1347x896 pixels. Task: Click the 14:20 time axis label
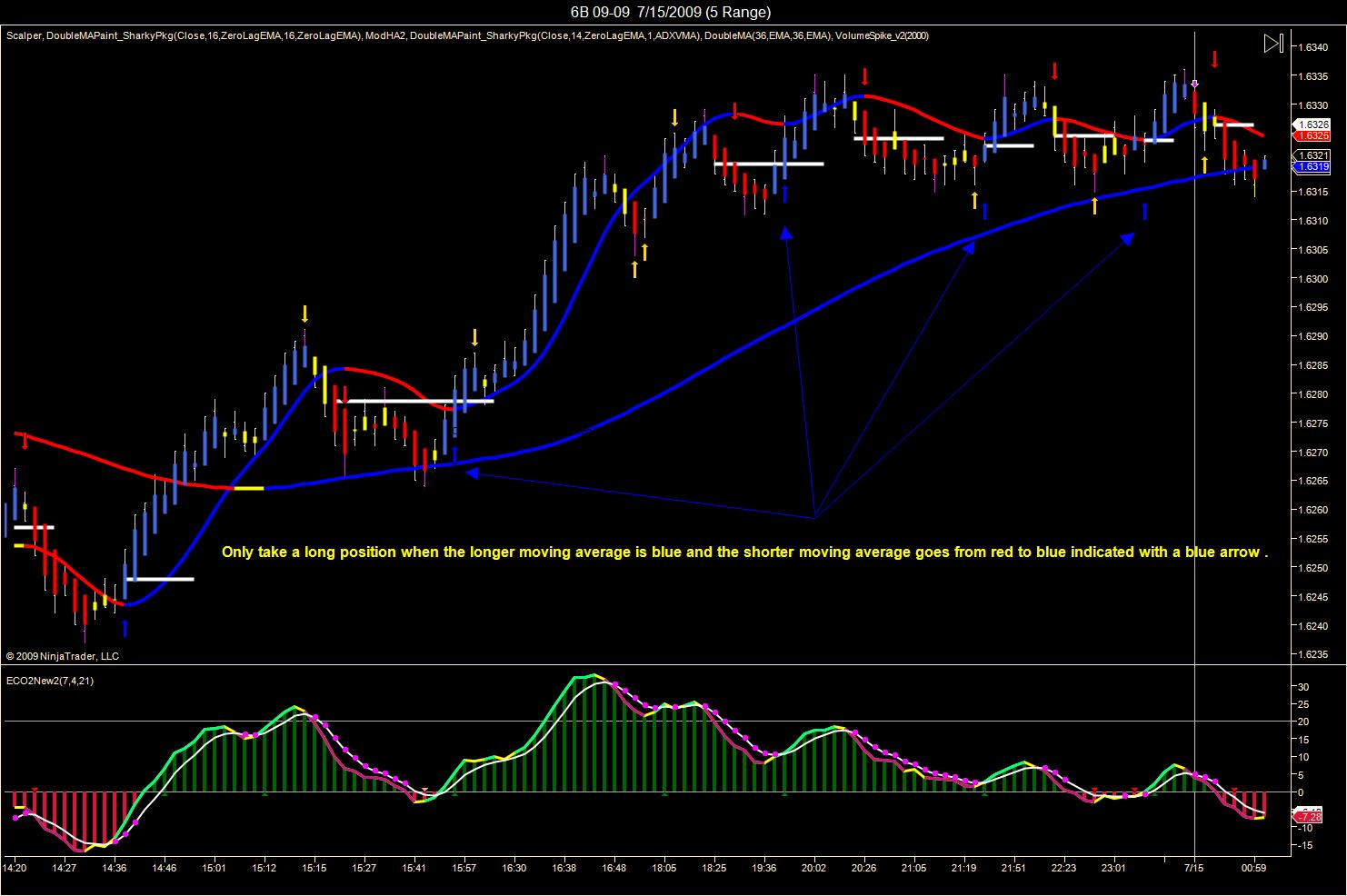tap(15, 868)
